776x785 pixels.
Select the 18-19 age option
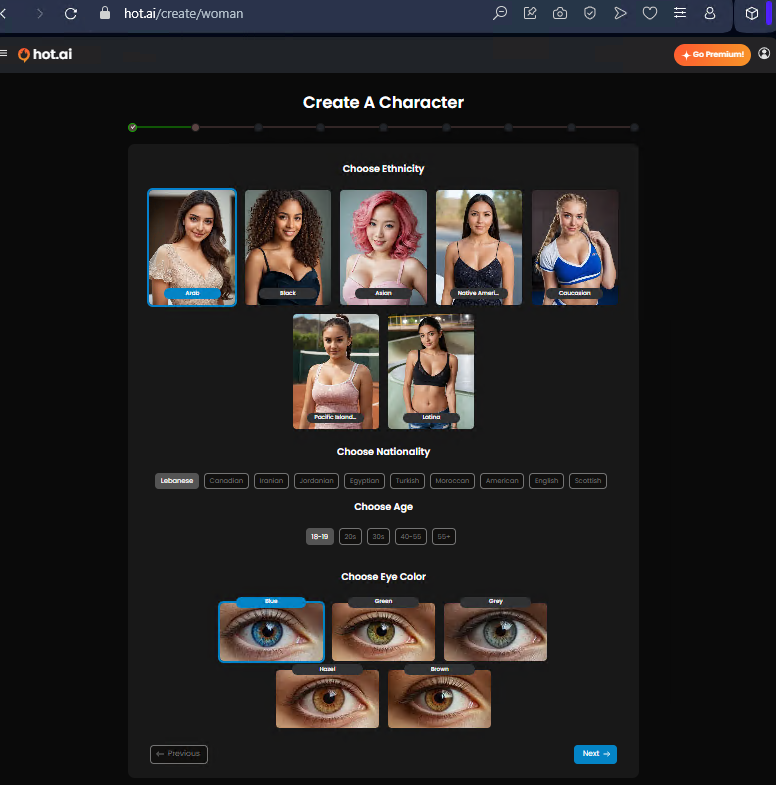[320, 537]
